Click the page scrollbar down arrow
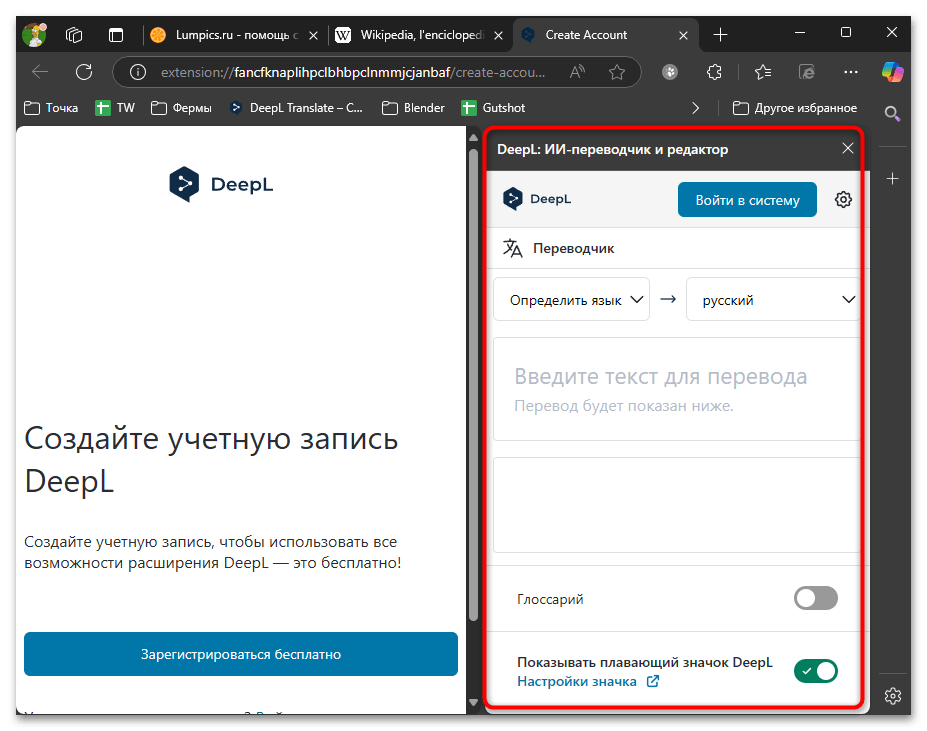This screenshot has height=731, width=927. [473, 703]
